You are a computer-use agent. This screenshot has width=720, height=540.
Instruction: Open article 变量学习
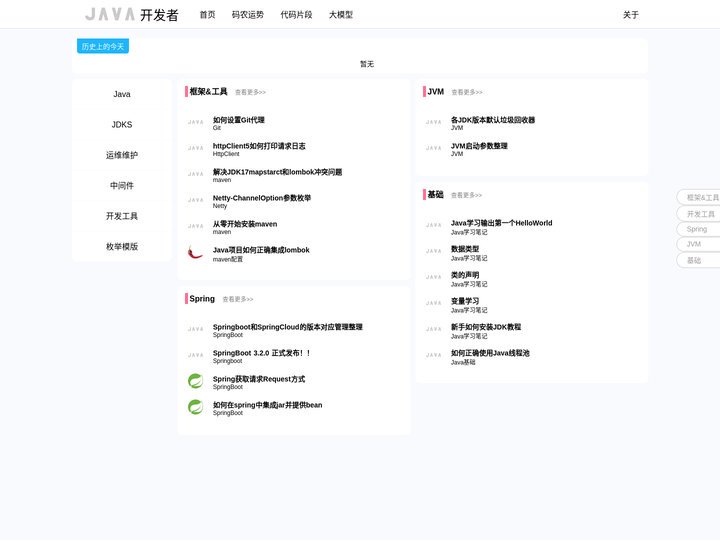(465, 301)
